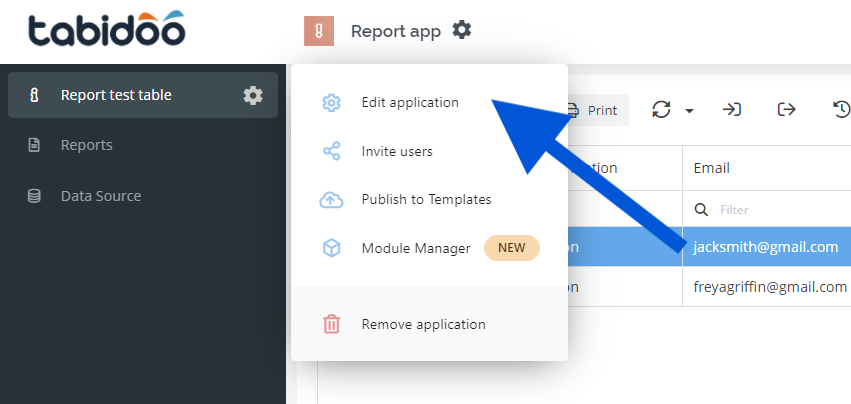
Task: Click the Print button in toolbar
Action: pyautogui.click(x=597, y=110)
